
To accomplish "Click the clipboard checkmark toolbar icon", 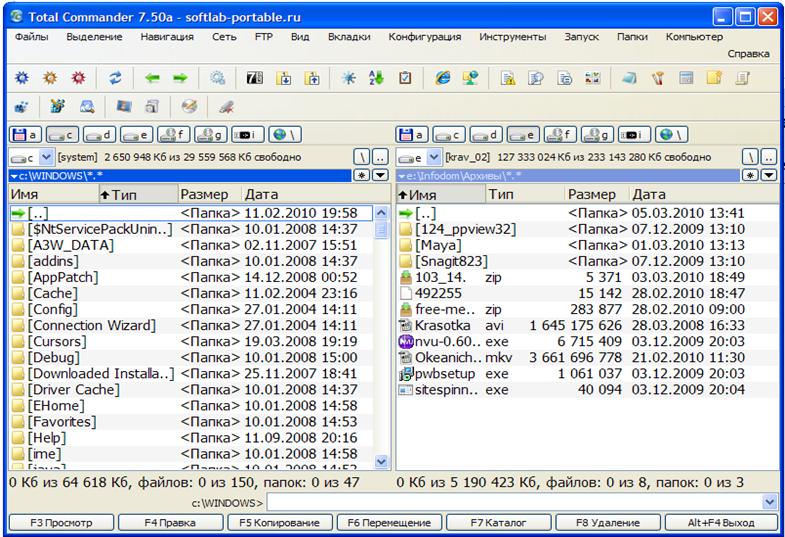I will click(405, 78).
